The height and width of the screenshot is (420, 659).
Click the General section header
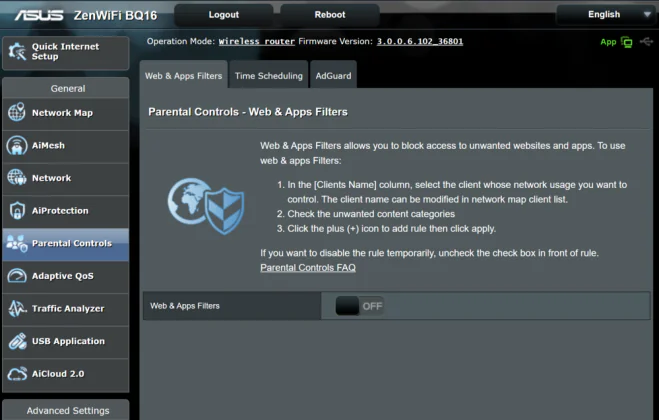(66, 88)
